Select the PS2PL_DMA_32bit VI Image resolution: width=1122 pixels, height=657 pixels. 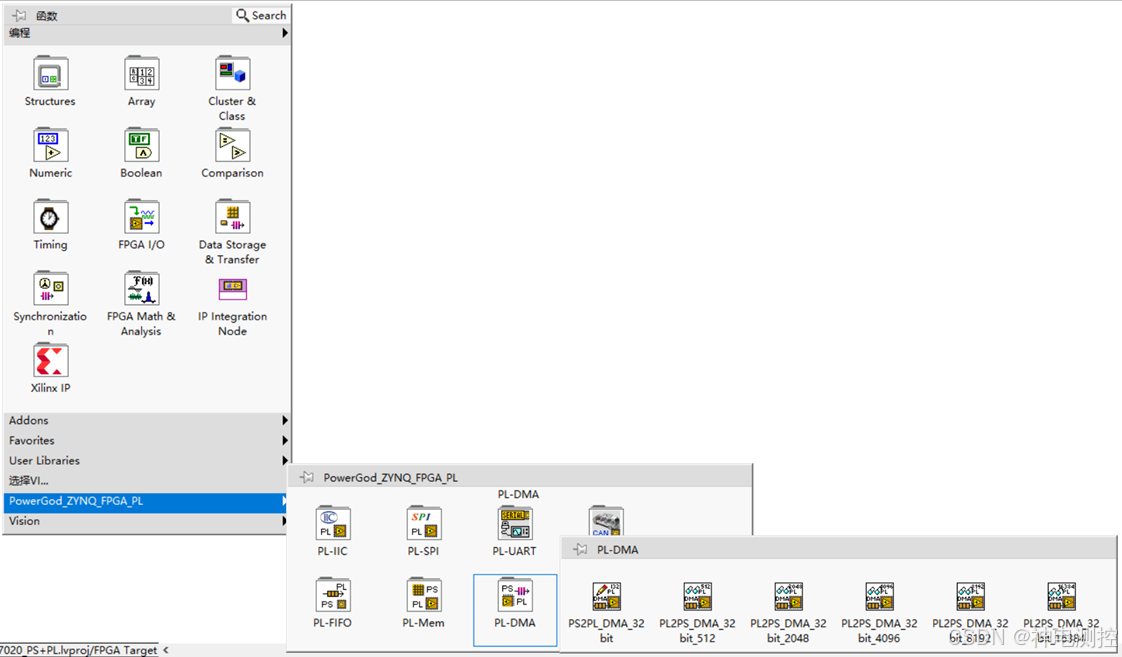coord(606,596)
